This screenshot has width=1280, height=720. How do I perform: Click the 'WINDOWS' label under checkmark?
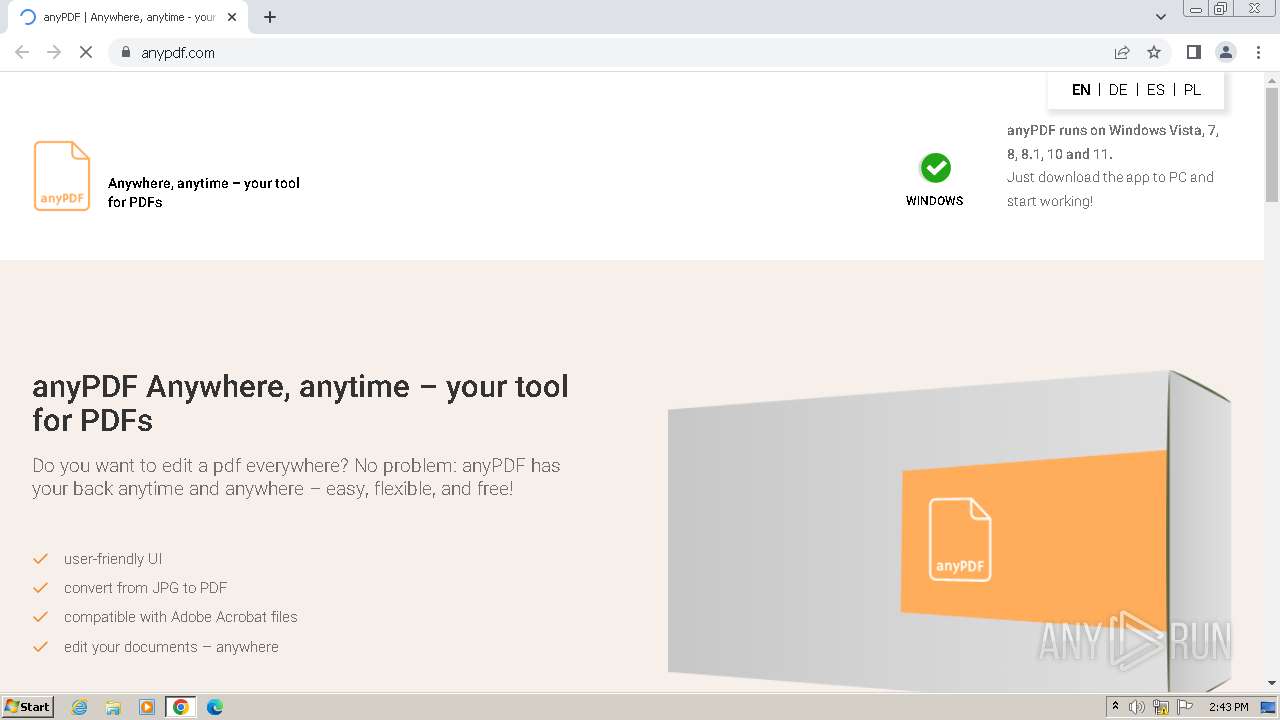(935, 201)
